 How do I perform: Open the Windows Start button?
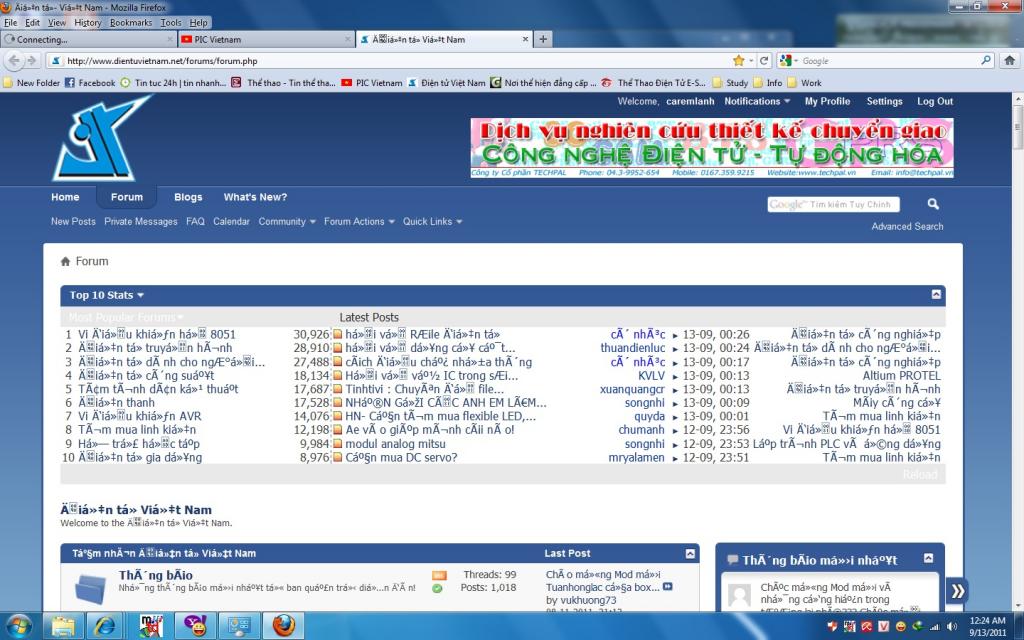(18, 626)
